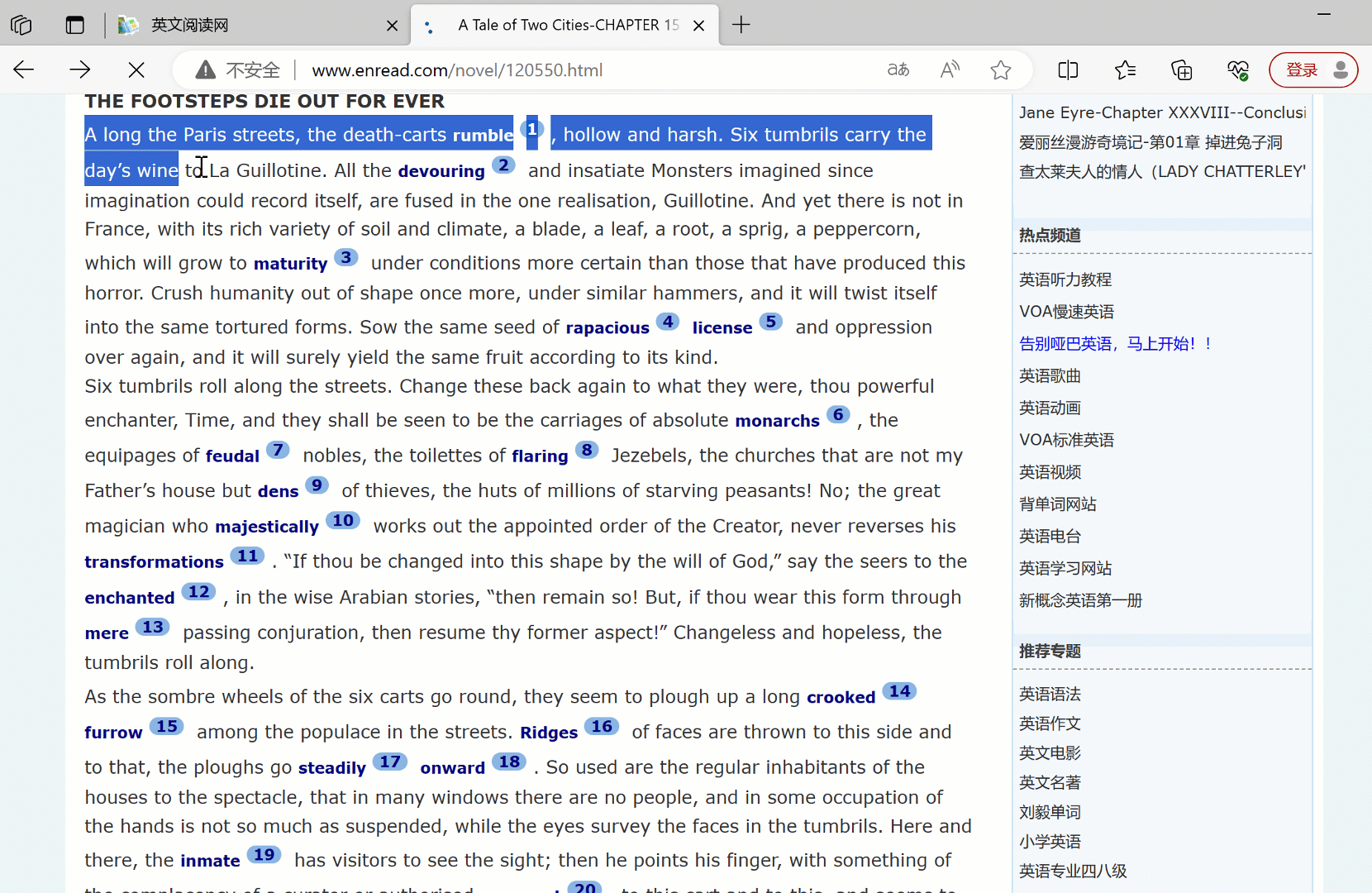Click the word maturity link

pos(290,264)
